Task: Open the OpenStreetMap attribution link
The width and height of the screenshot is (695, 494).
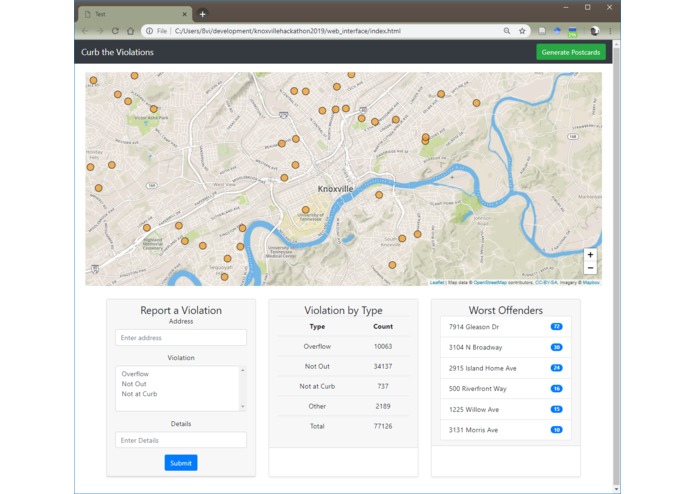Action: 490,282
